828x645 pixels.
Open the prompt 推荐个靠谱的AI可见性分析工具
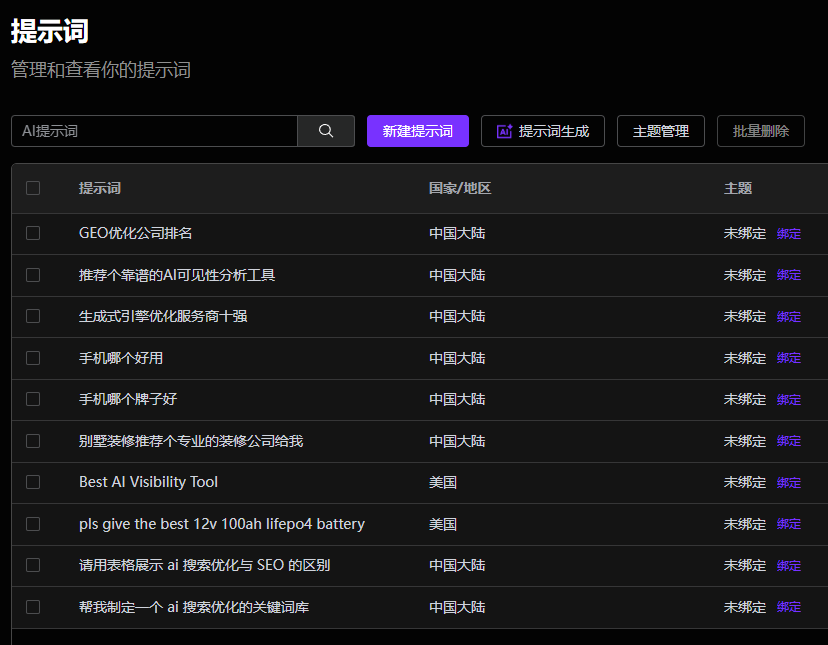point(177,275)
